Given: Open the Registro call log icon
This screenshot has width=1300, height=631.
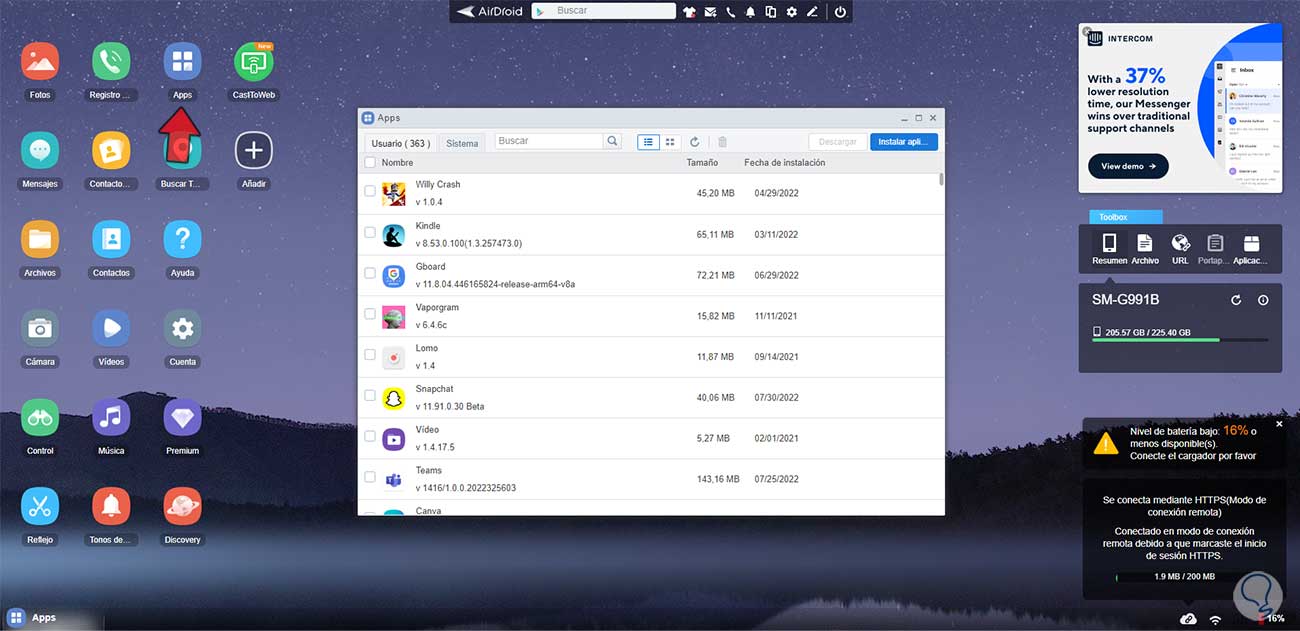Looking at the screenshot, I should click(x=111, y=62).
